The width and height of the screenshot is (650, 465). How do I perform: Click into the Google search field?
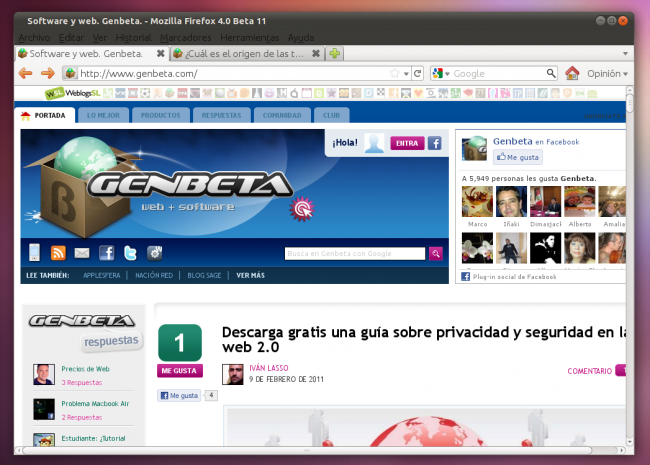point(499,73)
